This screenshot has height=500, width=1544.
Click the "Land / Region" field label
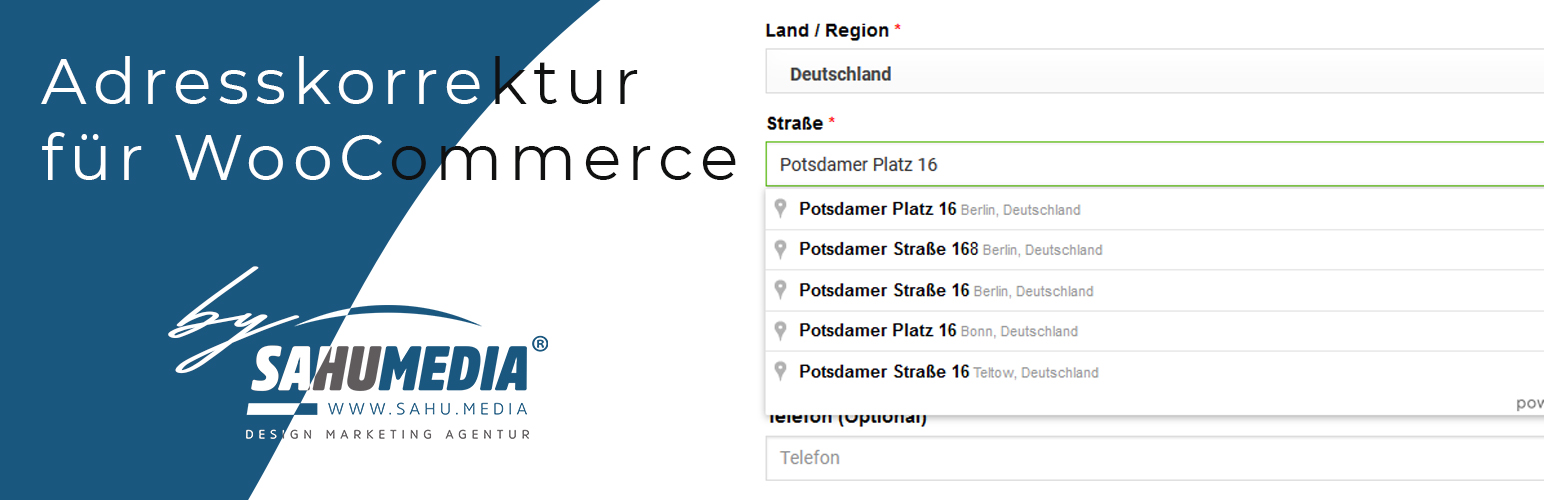click(827, 31)
